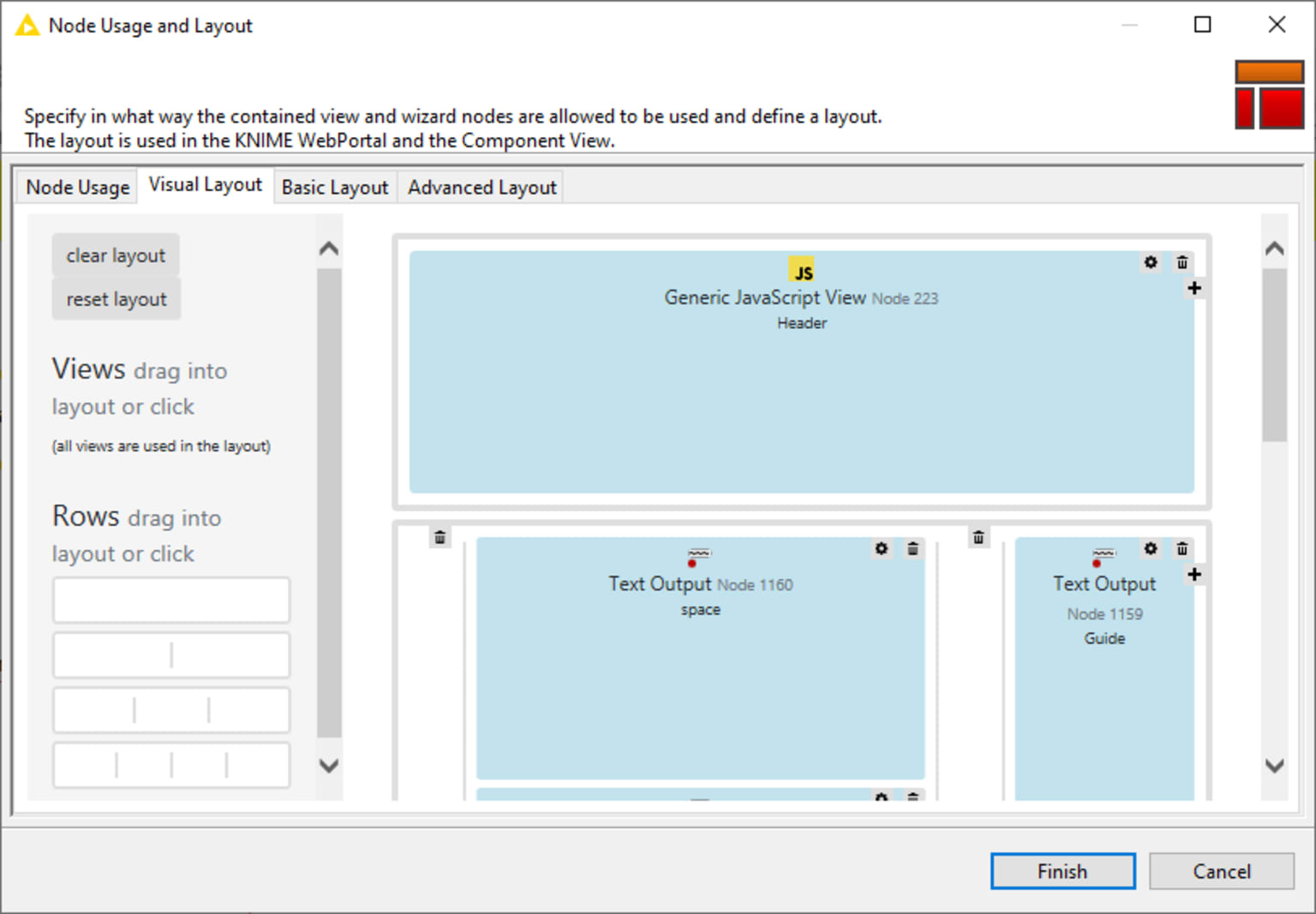Select the Visual Layout tab
The width and height of the screenshot is (1316, 914).
click(206, 184)
